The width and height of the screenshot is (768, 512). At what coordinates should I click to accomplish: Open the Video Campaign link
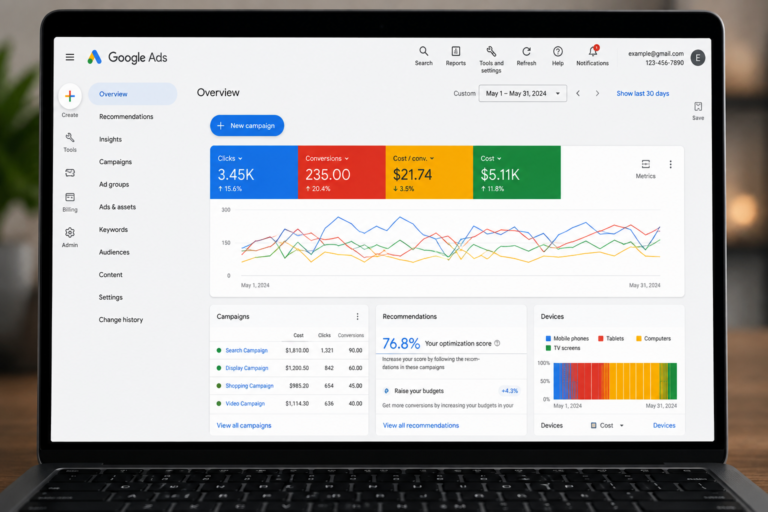[x=245, y=404]
